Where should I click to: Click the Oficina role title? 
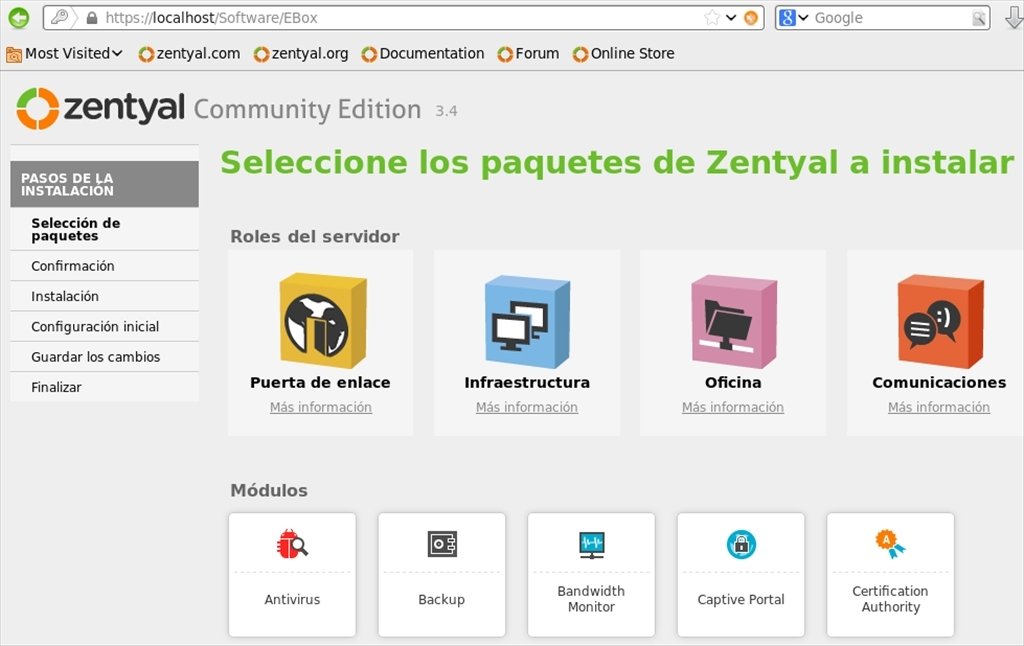(733, 383)
